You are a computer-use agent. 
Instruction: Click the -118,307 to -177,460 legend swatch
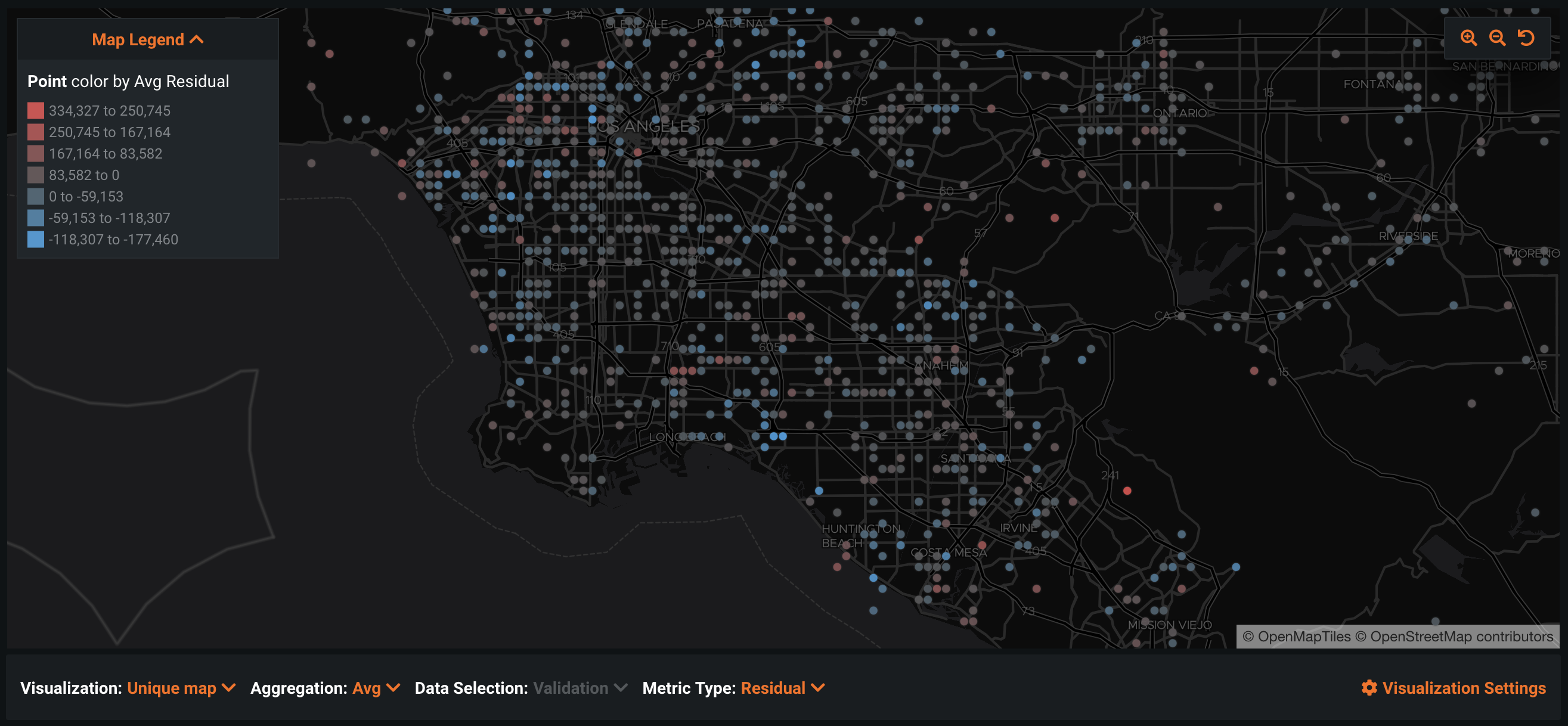[35, 239]
